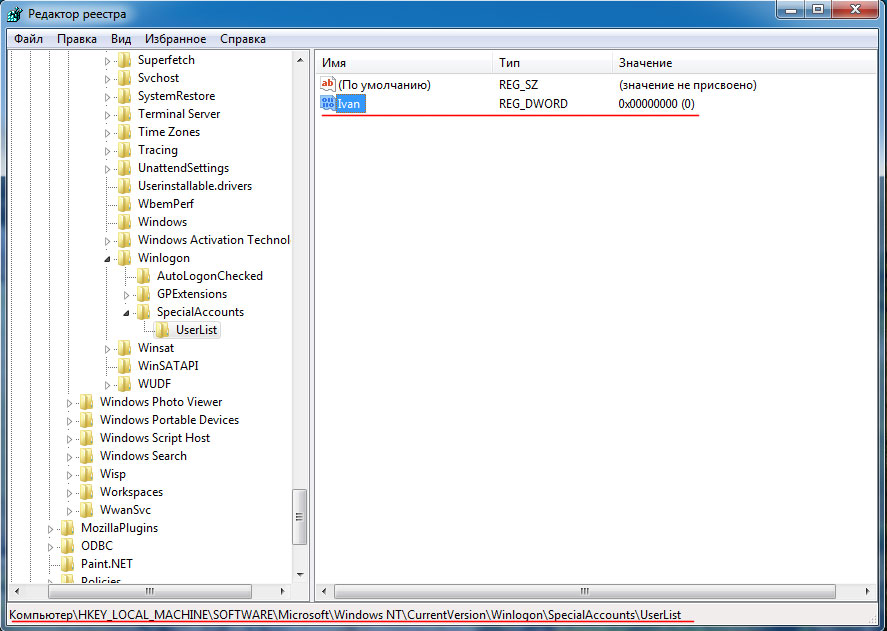Open the Правка menu

[x=77, y=39]
